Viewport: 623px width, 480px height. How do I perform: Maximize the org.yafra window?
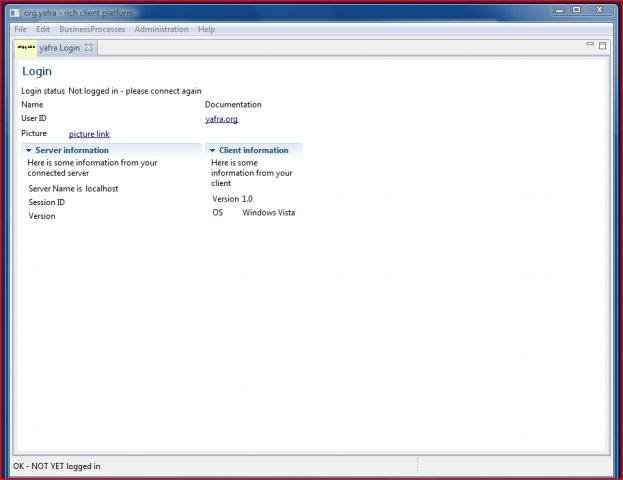click(577, 10)
